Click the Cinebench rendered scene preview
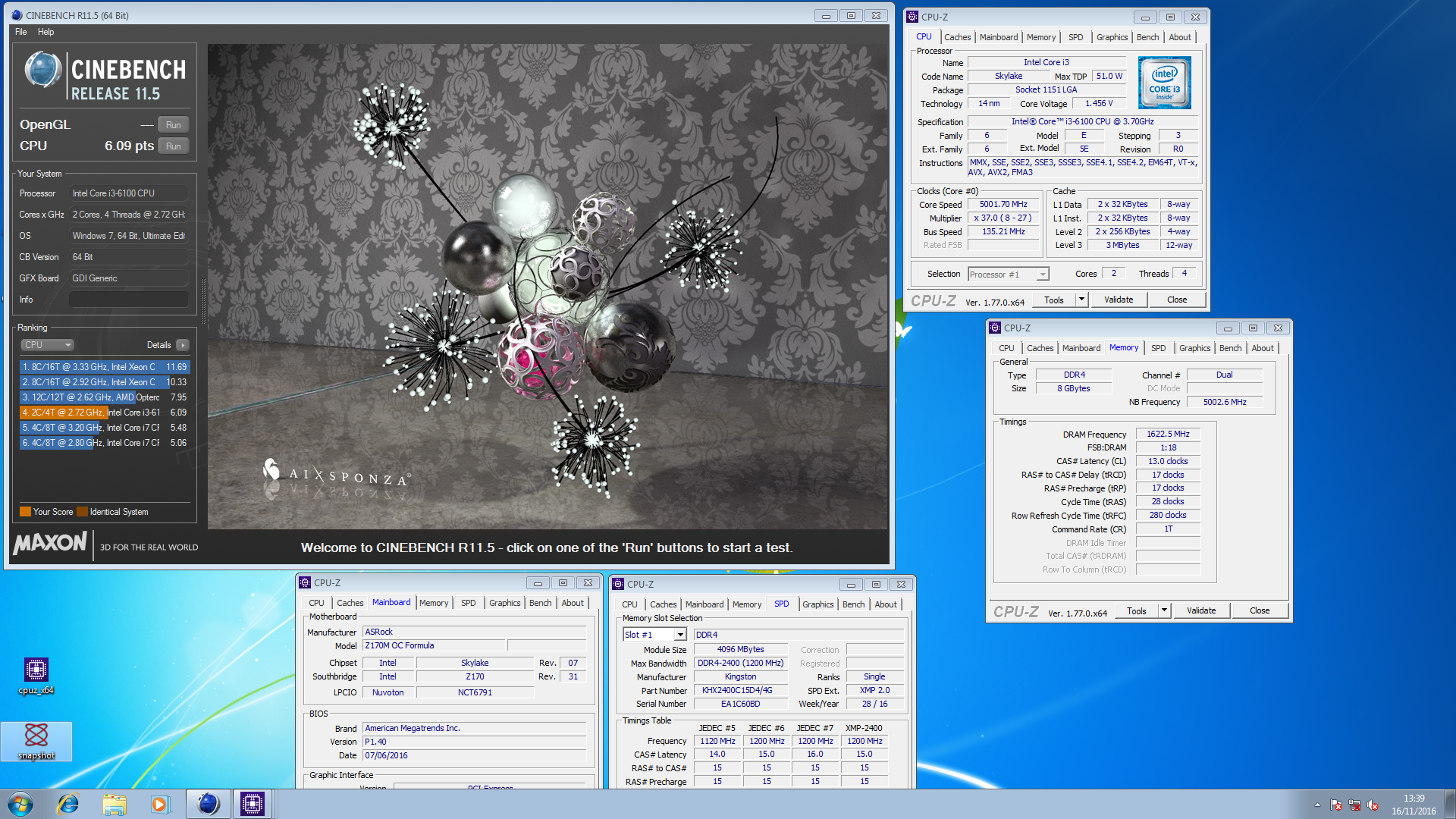Screen dimensions: 1456x819 point(548,287)
